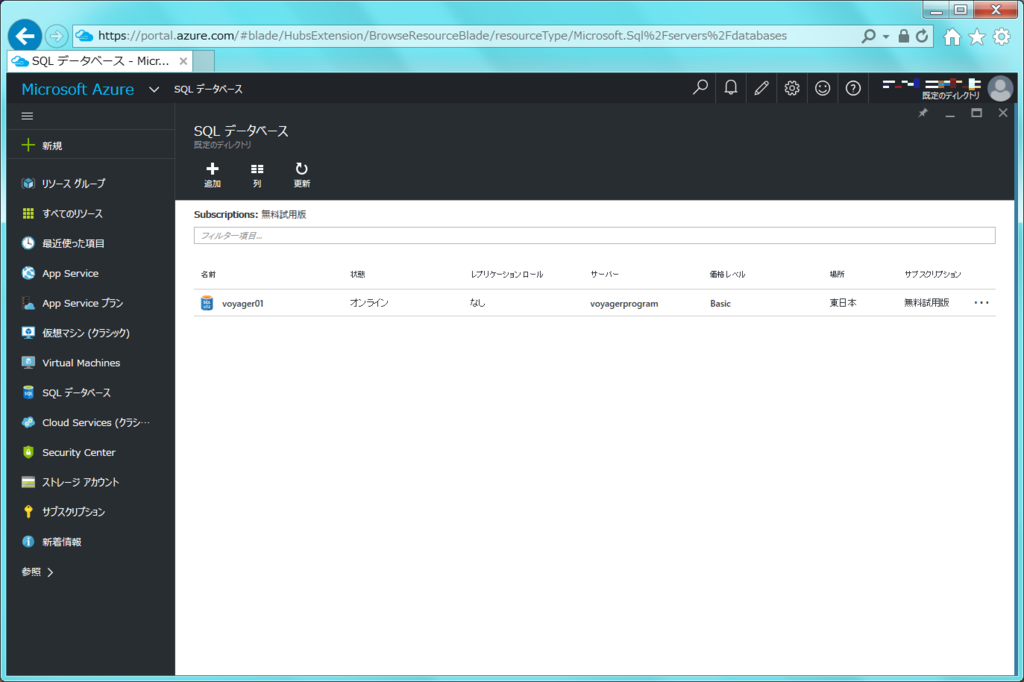
Task: Sort by 名前 column header
Action: (208, 274)
